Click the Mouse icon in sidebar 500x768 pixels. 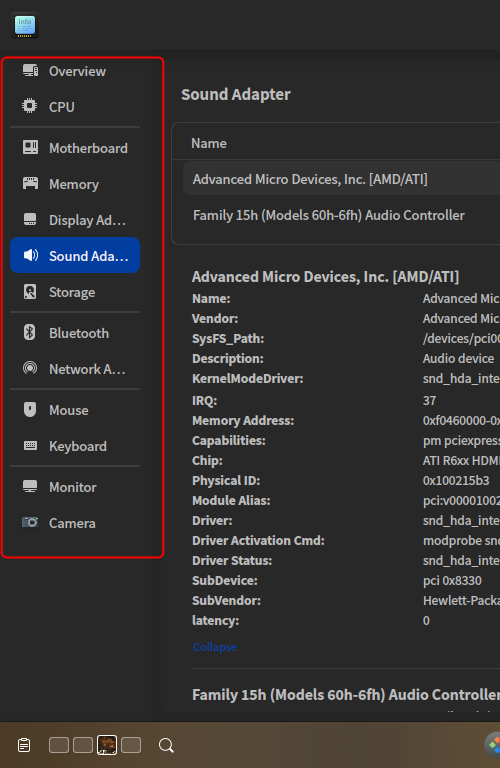[30, 409]
